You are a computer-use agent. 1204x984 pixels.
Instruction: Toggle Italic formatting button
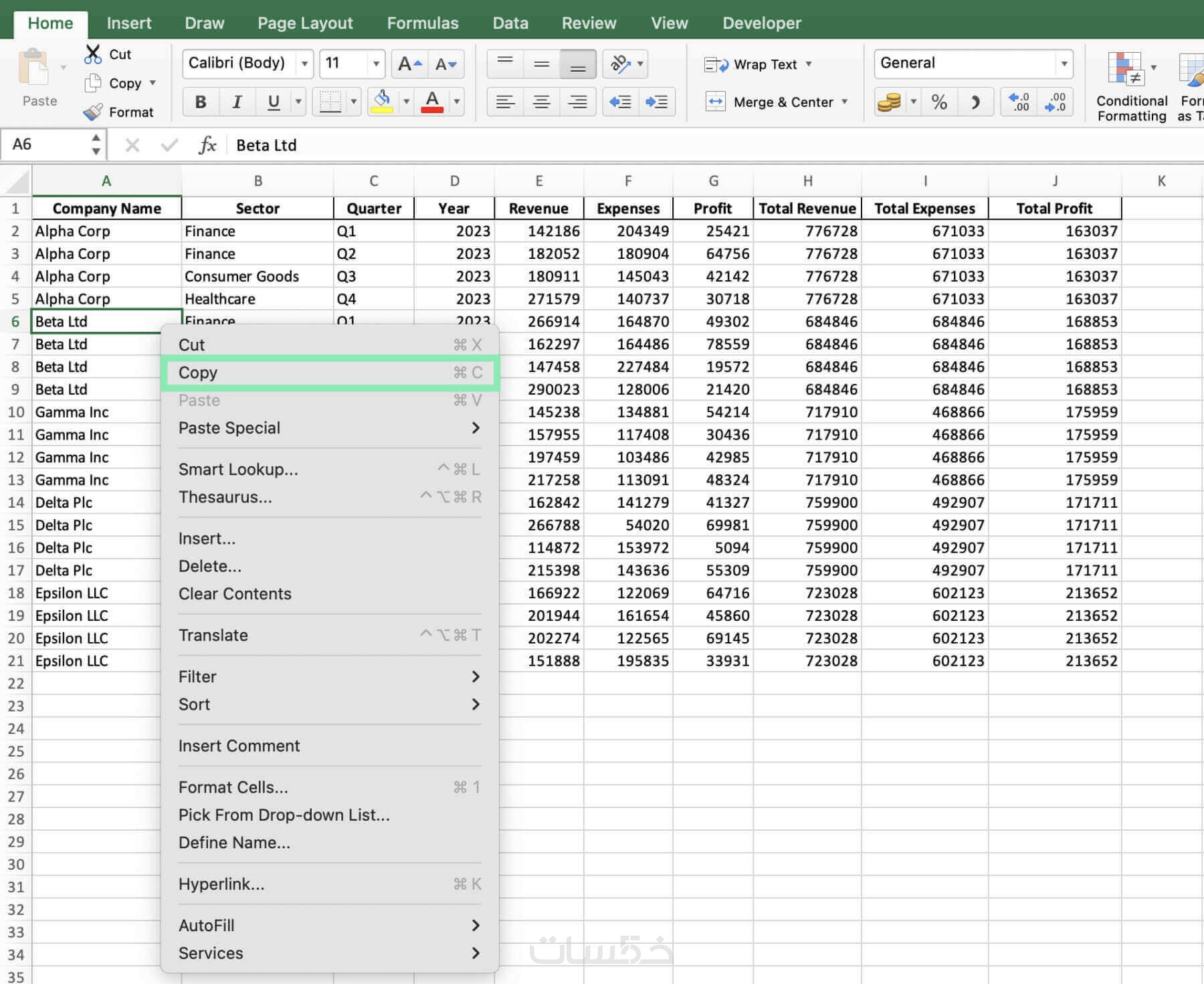(x=236, y=102)
